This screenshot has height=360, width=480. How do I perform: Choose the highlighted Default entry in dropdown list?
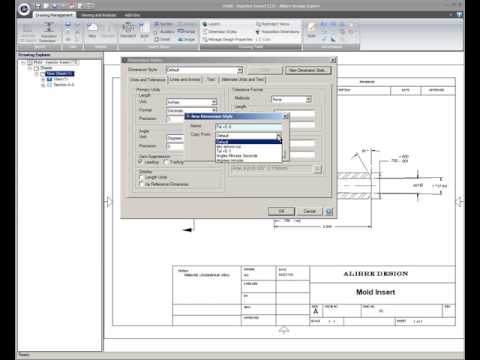(248, 142)
